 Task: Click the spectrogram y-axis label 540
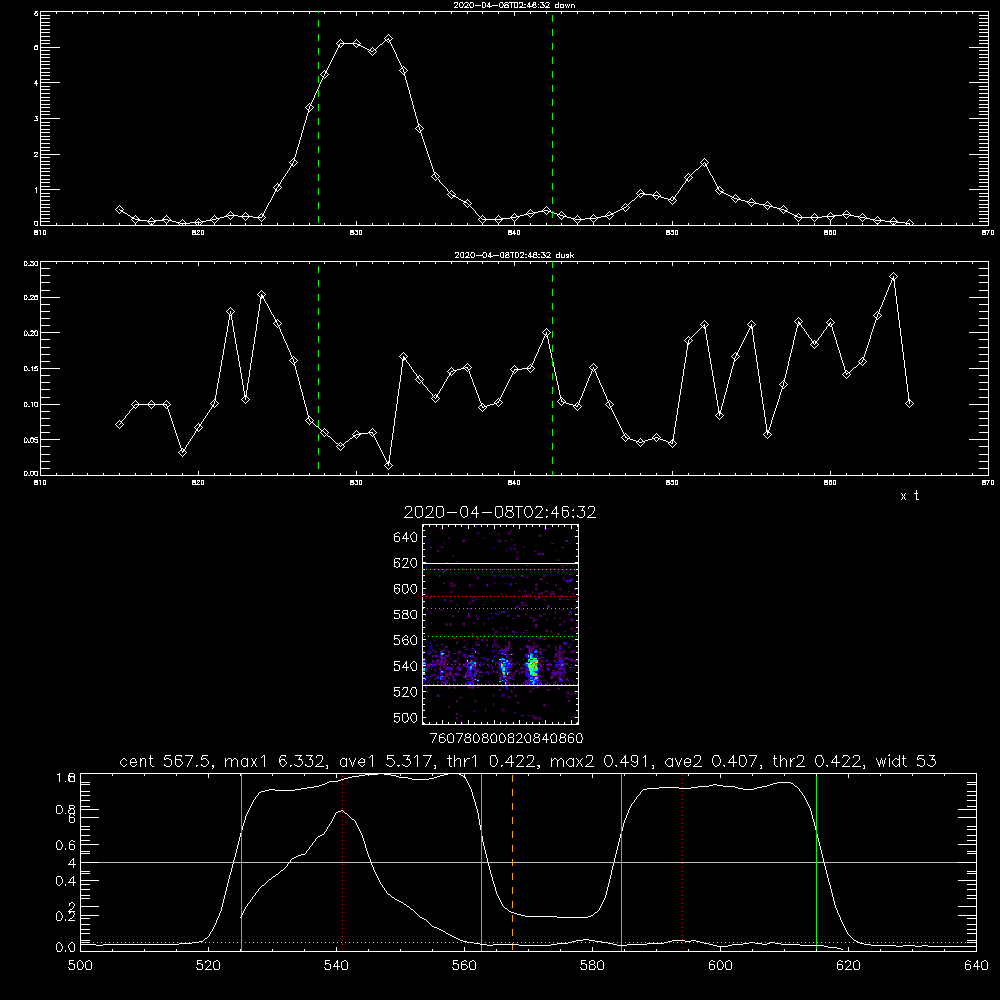pos(406,666)
